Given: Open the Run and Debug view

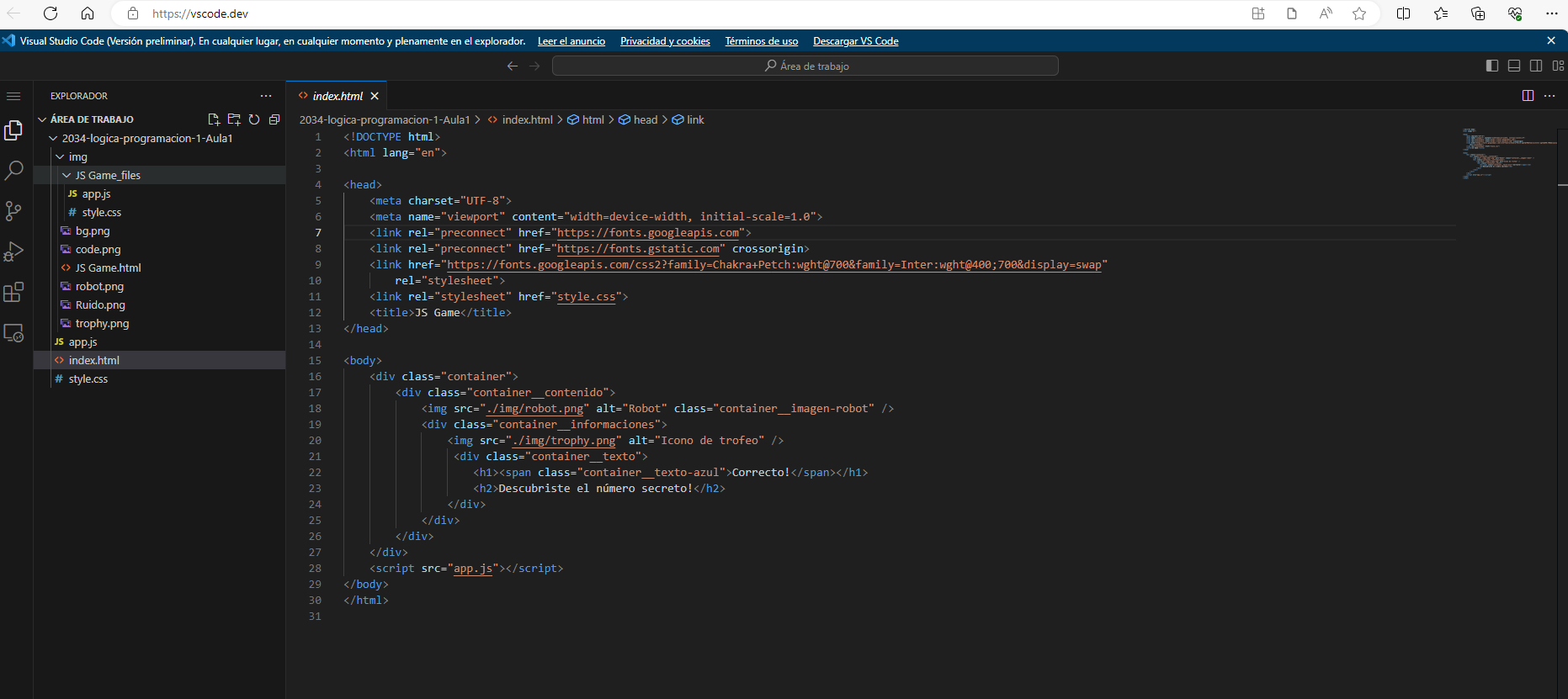Looking at the screenshot, I should (x=13, y=251).
